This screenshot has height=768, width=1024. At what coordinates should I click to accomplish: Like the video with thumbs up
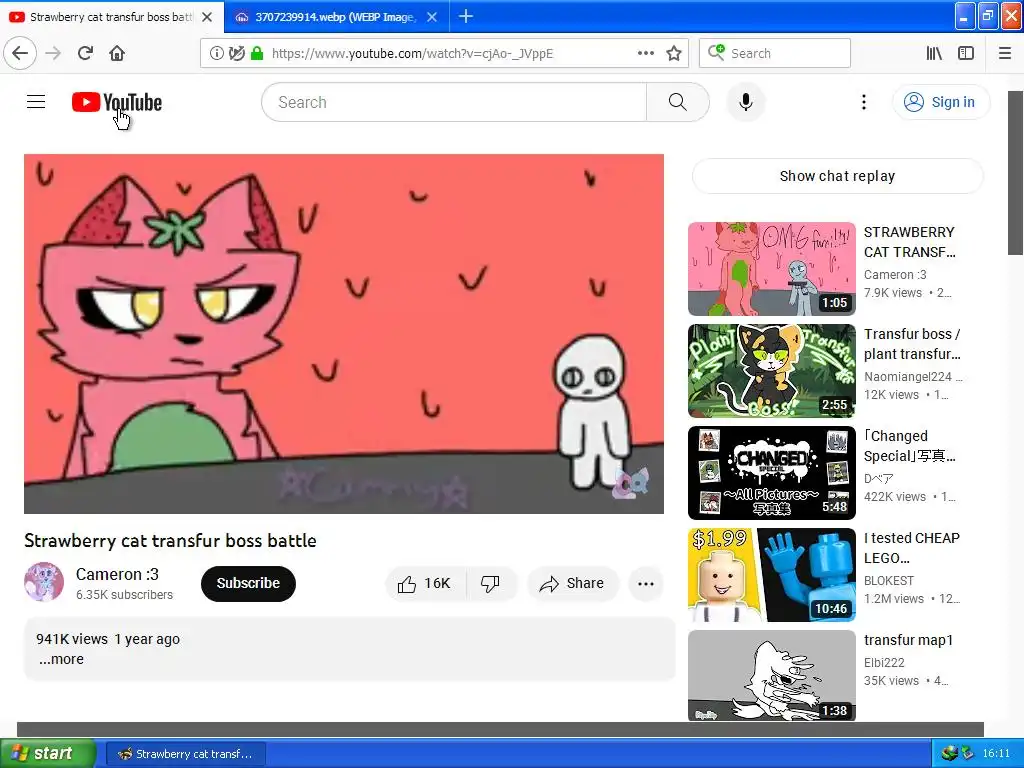tap(425, 583)
